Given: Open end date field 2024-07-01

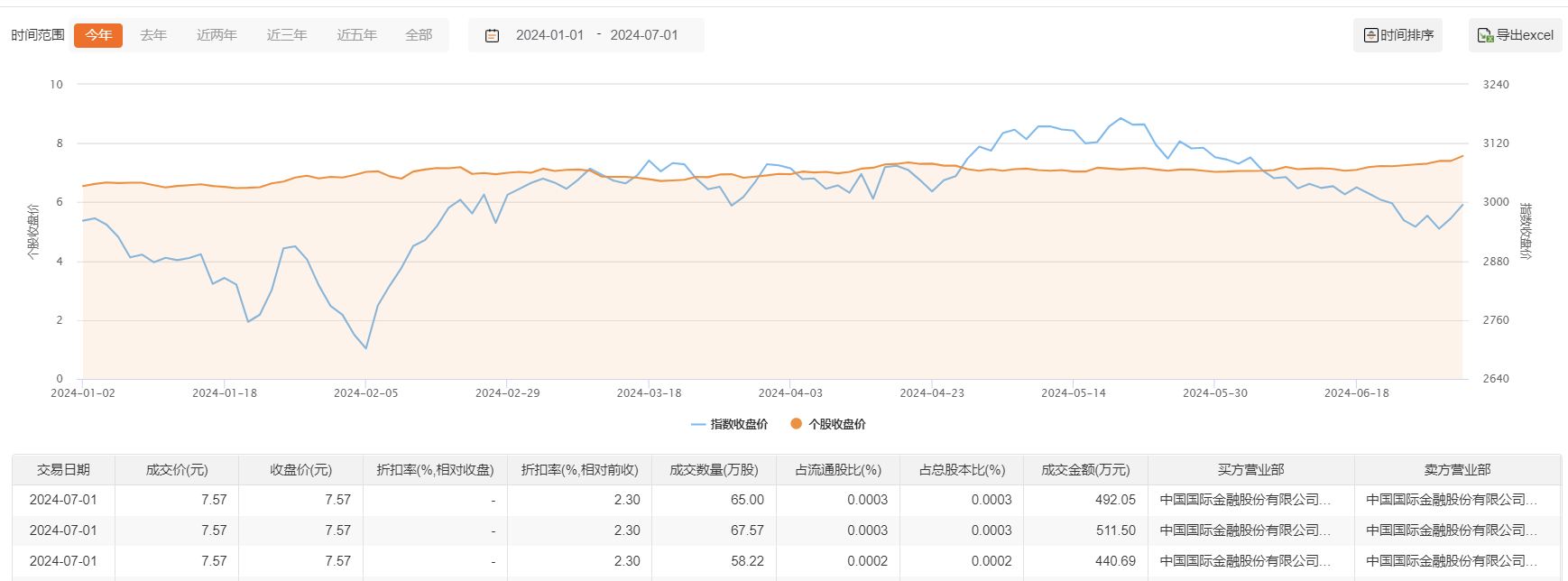Looking at the screenshot, I should tap(643, 35).
